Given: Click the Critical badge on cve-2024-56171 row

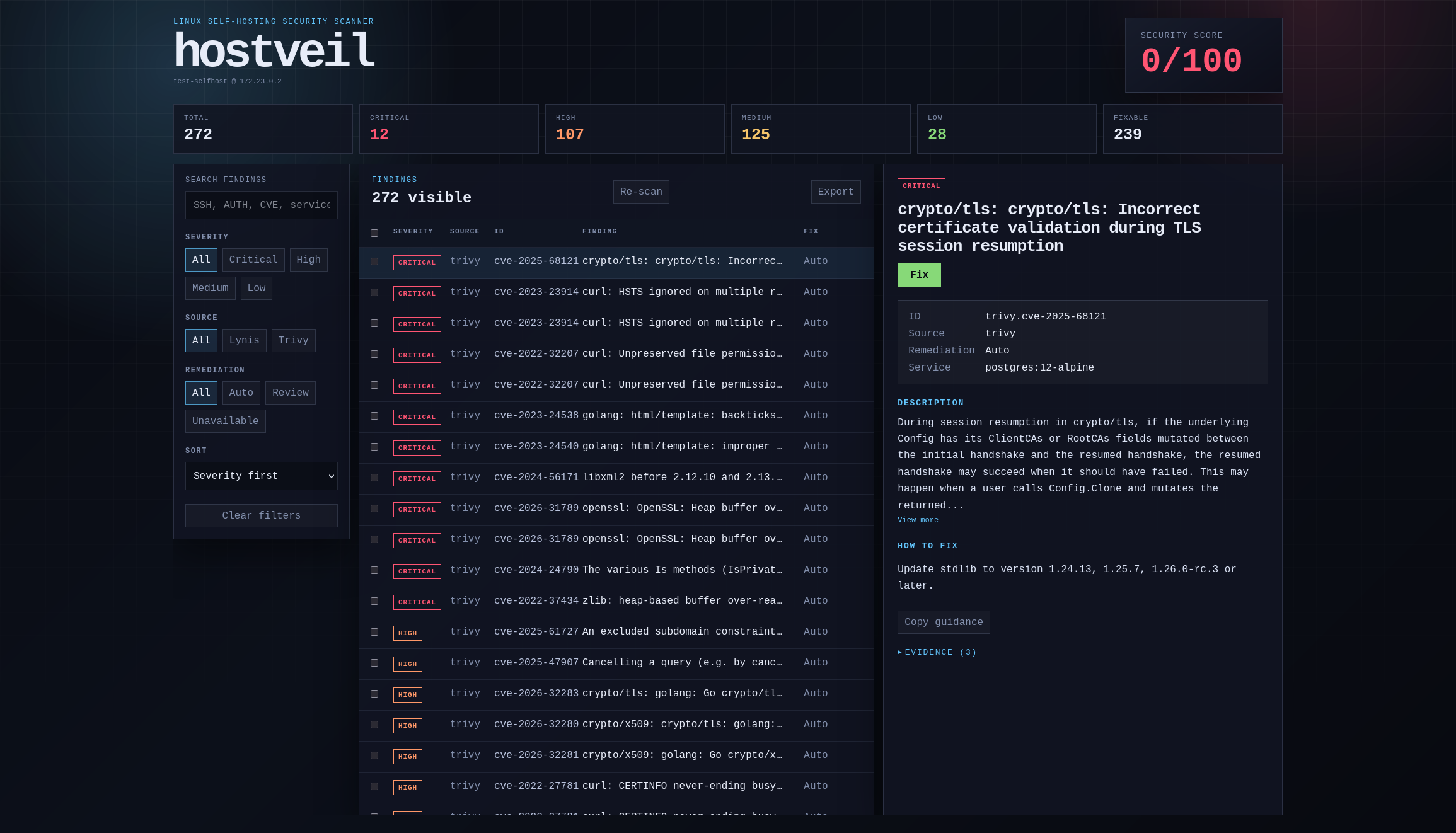Looking at the screenshot, I should coord(417,479).
